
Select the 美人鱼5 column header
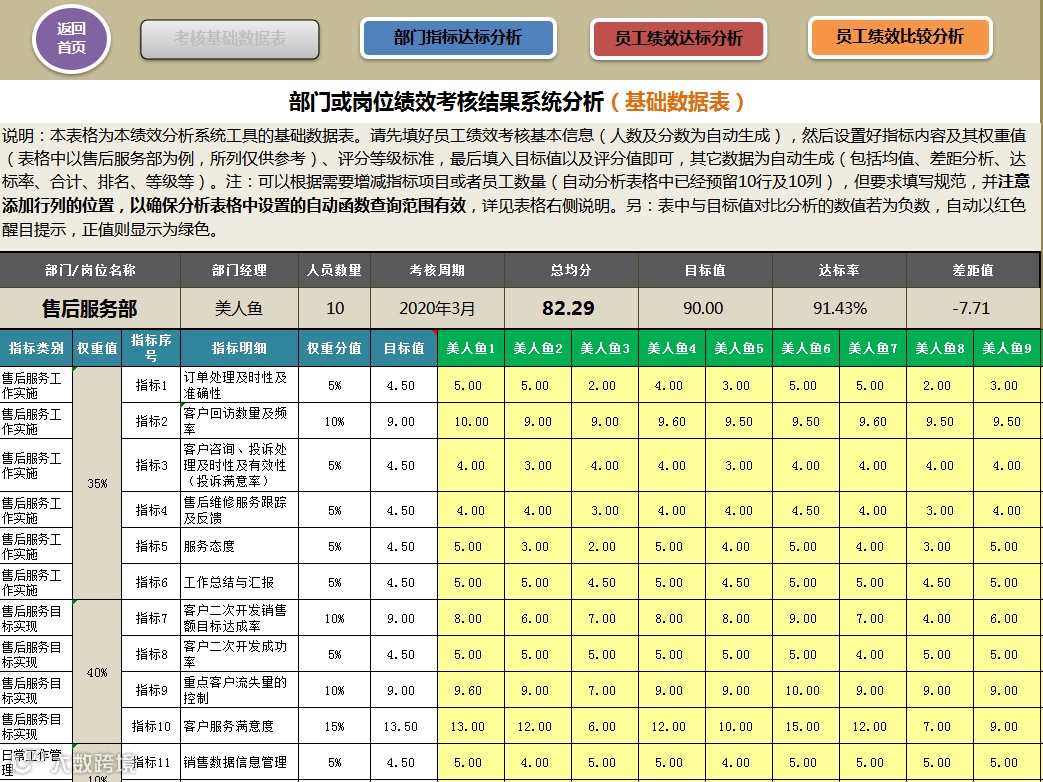click(739, 348)
